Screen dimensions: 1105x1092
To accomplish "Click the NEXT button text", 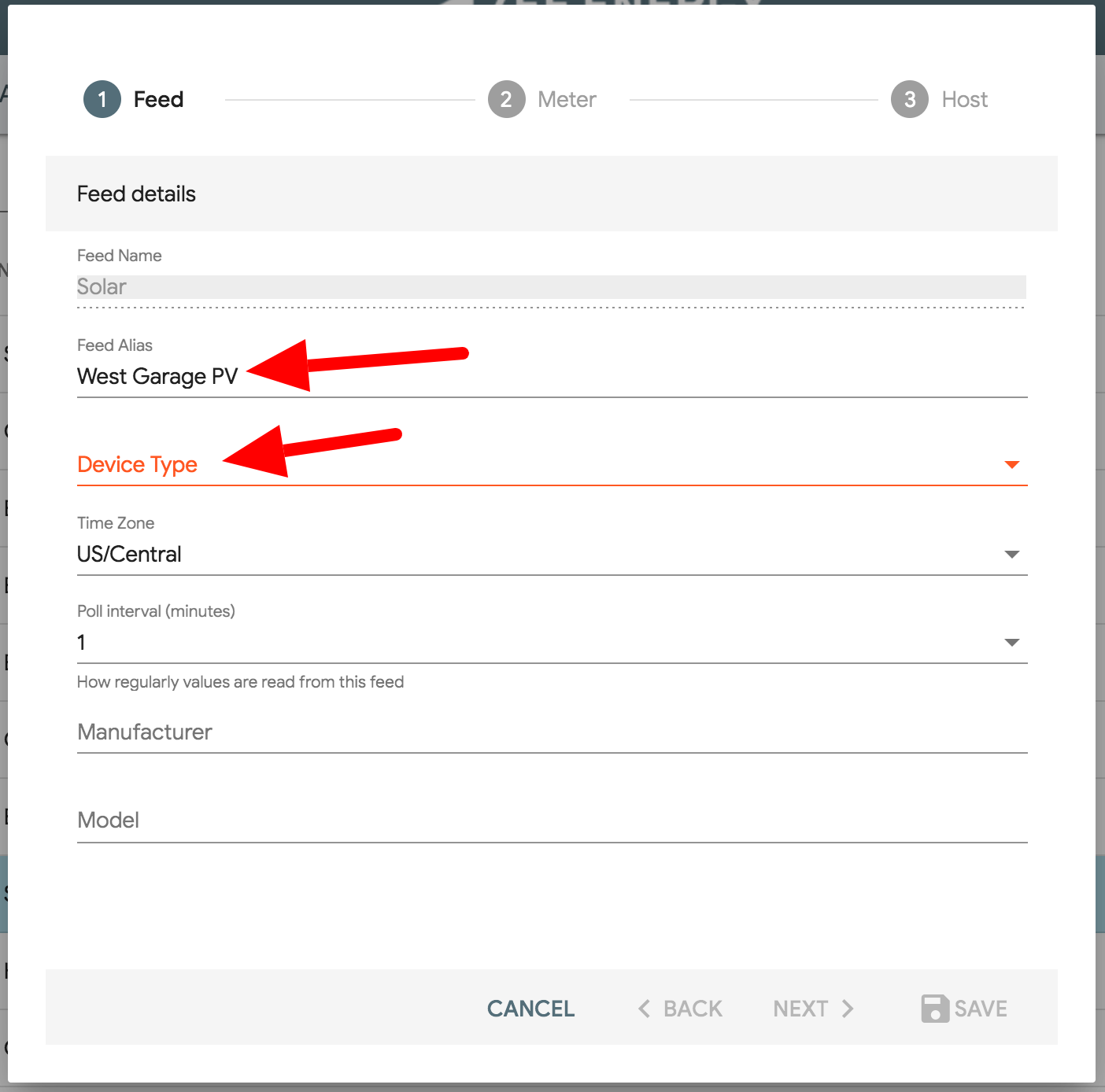I will tap(800, 1009).
